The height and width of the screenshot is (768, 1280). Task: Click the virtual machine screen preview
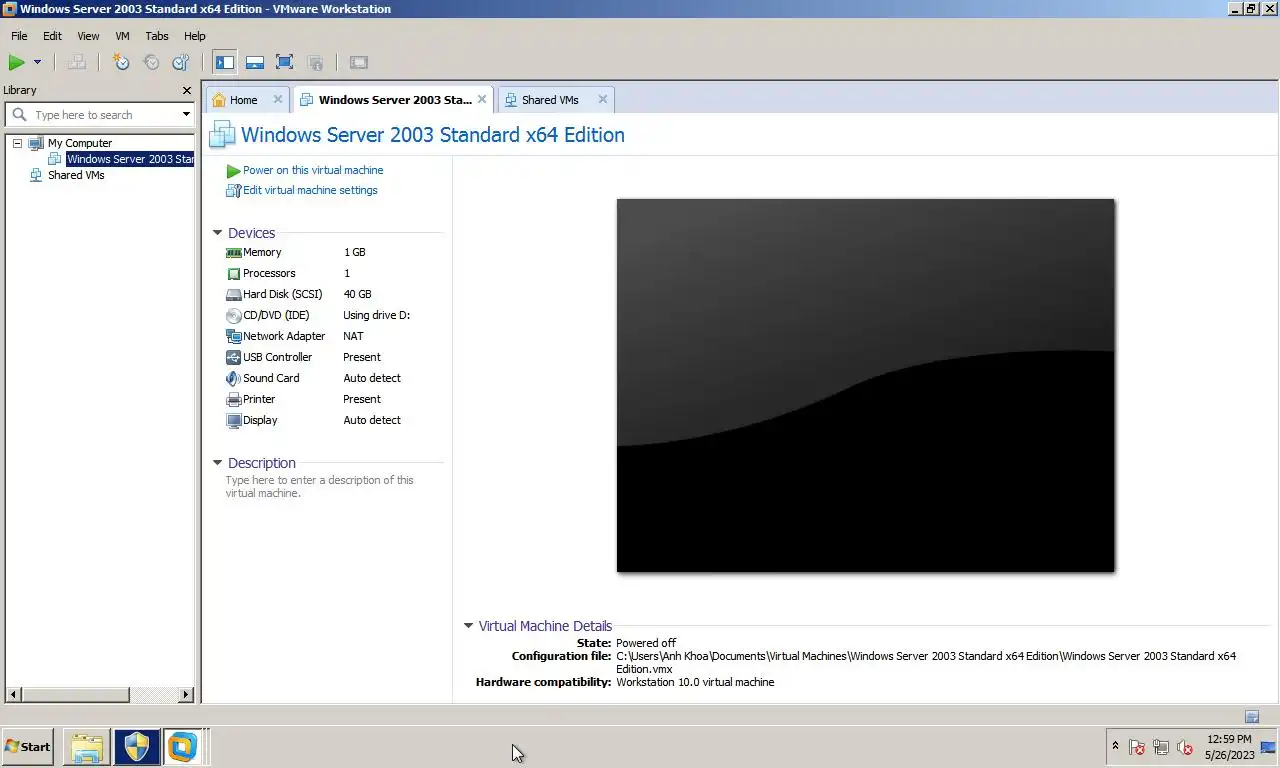click(x=865, y=385)
